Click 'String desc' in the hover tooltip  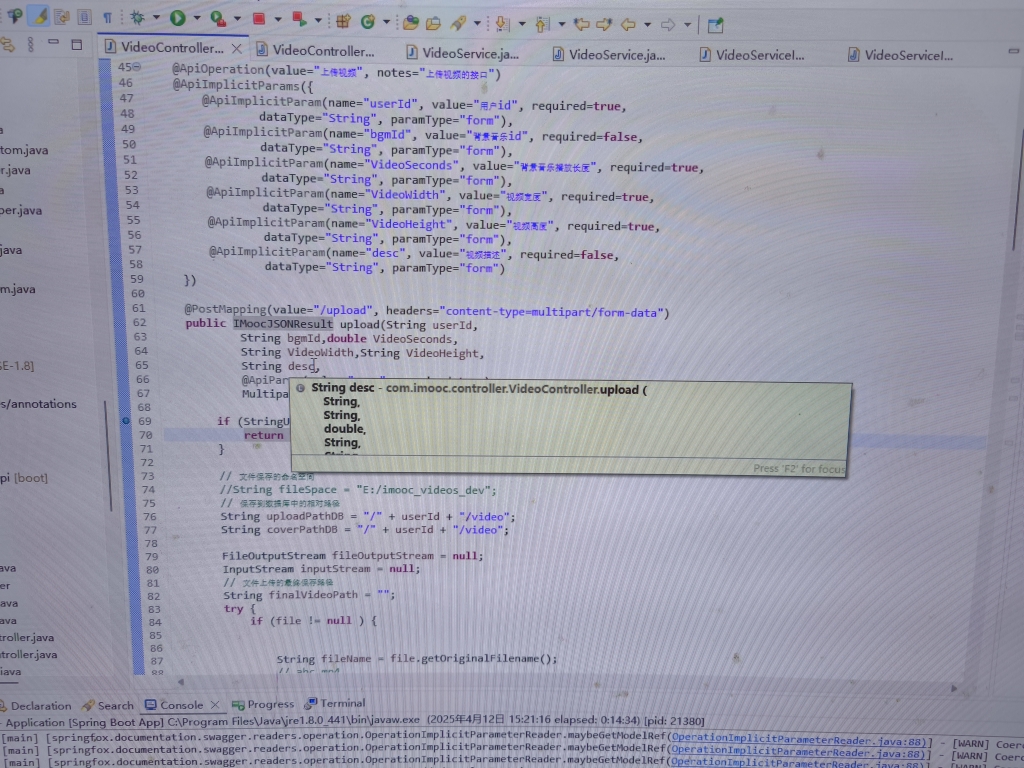click(x=343, y=387)
